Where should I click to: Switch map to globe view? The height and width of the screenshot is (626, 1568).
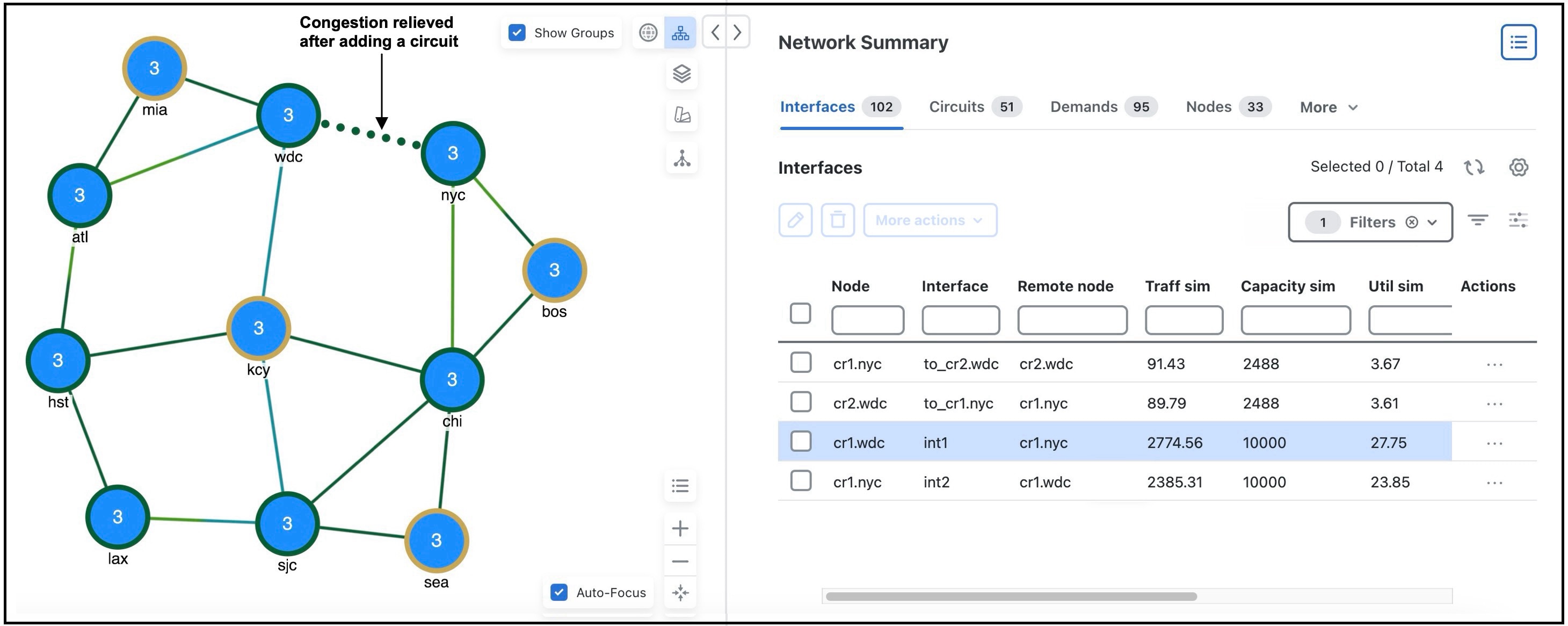tap(648, 32)
